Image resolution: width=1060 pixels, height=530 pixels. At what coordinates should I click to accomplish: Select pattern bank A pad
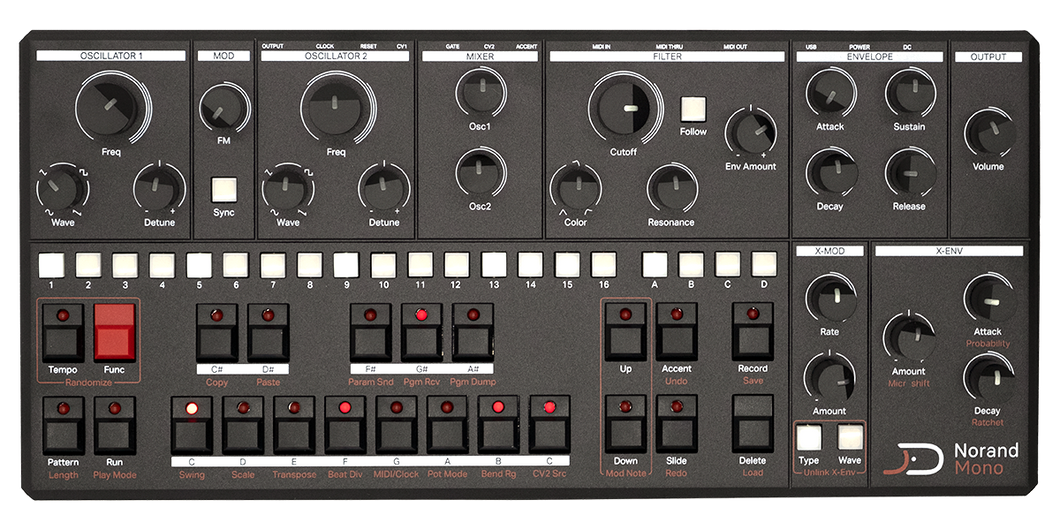click(654, 265)
